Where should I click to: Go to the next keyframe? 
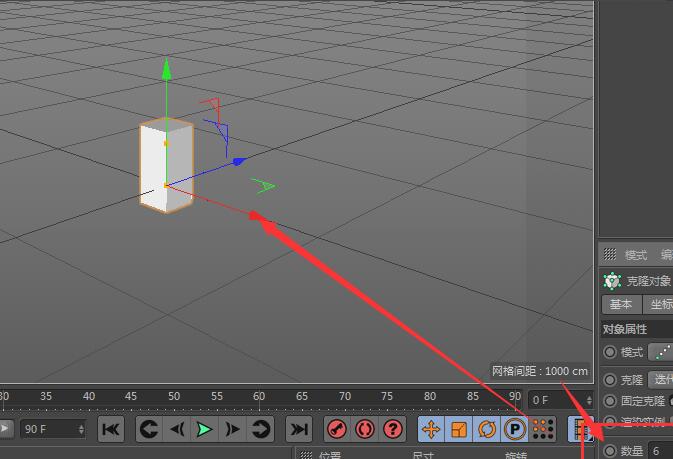pyautogui.click(x=261, y=429)
